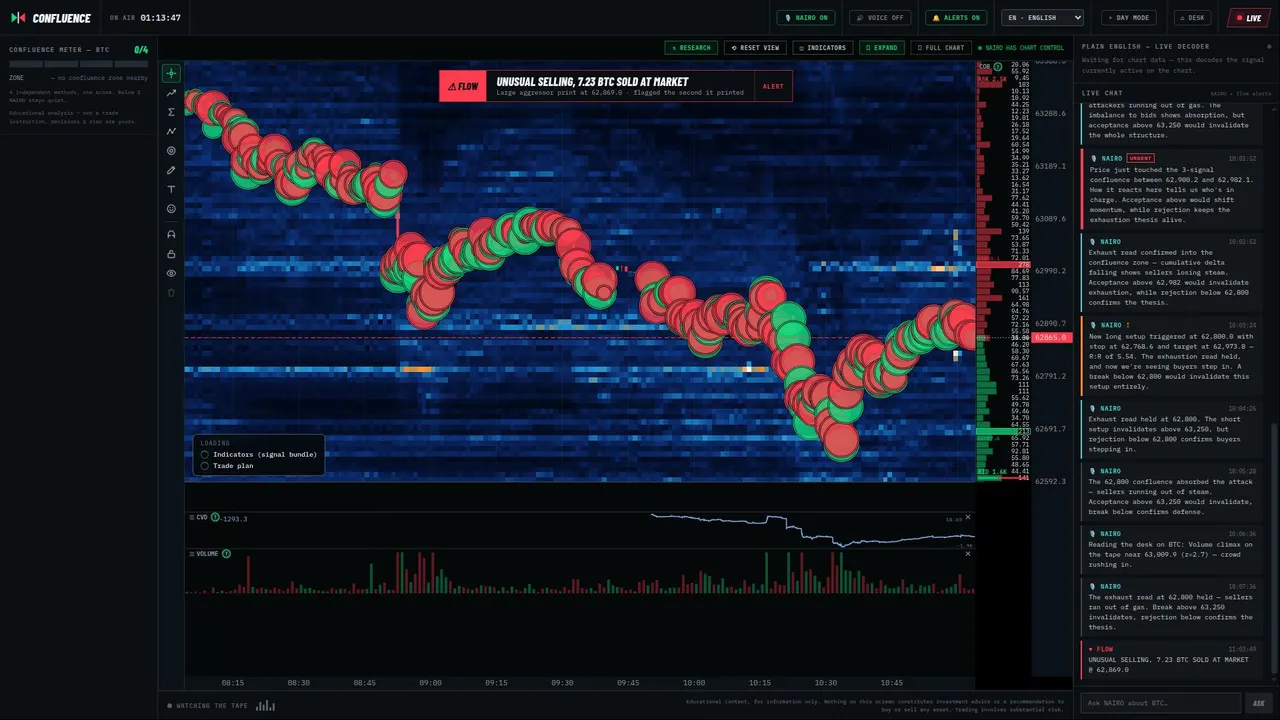Click the RESEARCH button
Screen dimensions: 1280x720
691,47
